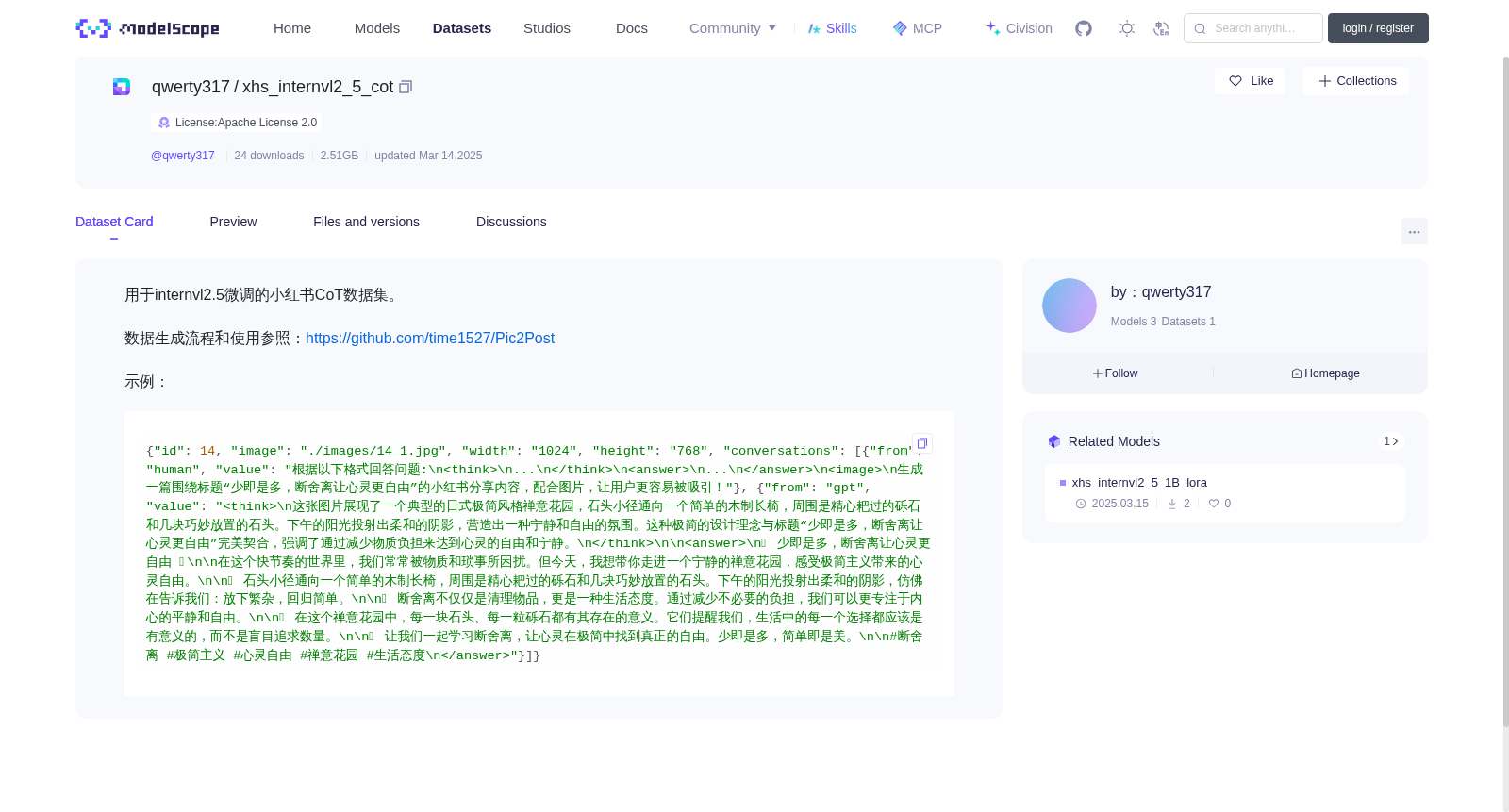Click the 'Models 3' count text
The width and height of the screenshot is (1509, 812).
1134,322
